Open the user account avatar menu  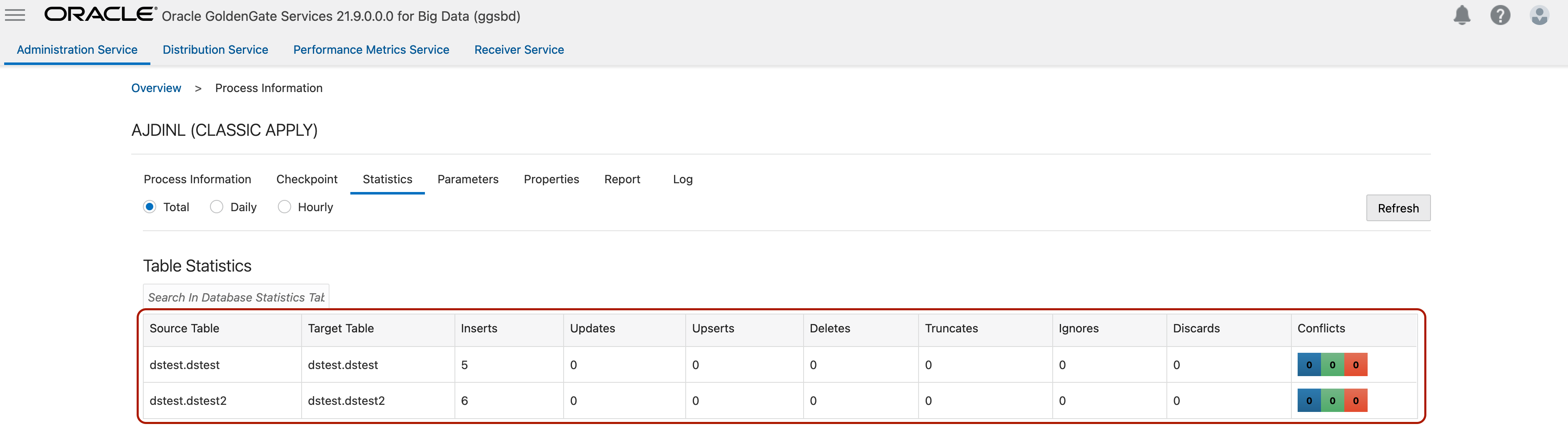coord(1539,15)
